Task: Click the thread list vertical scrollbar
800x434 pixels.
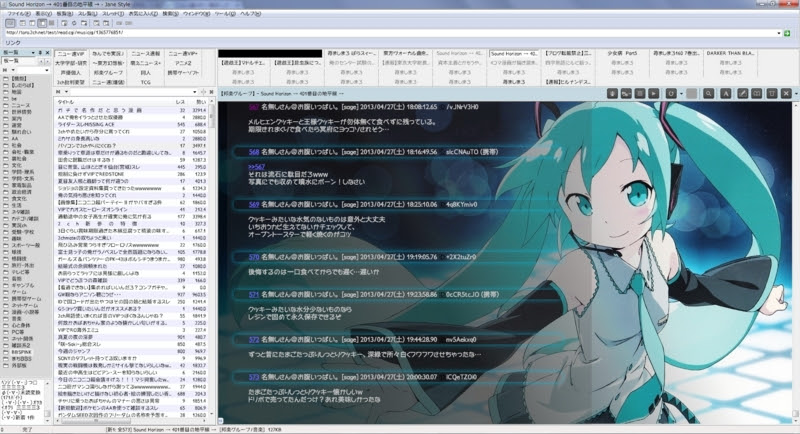Action: (212, 259)
